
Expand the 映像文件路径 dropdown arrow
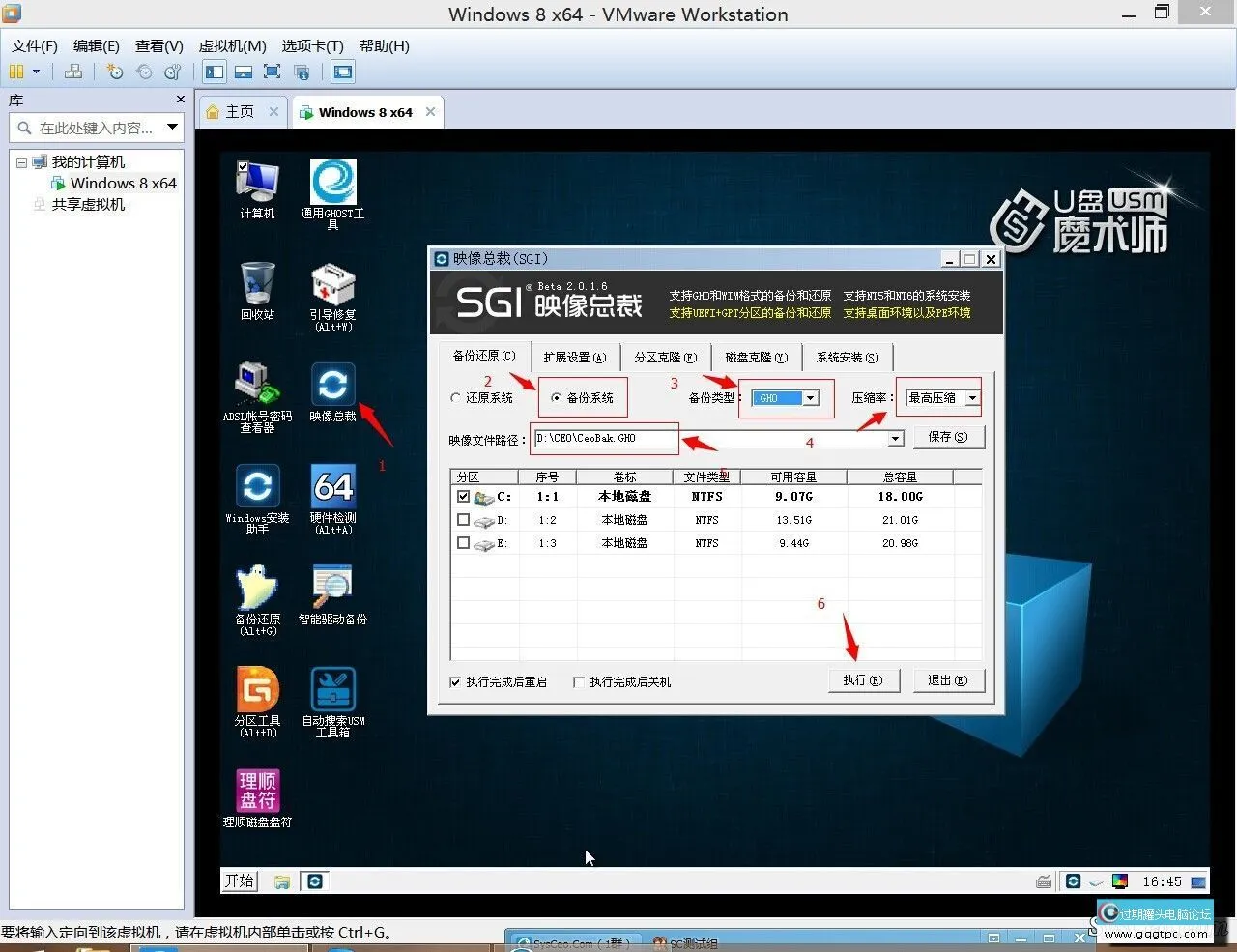coord(896,439)
